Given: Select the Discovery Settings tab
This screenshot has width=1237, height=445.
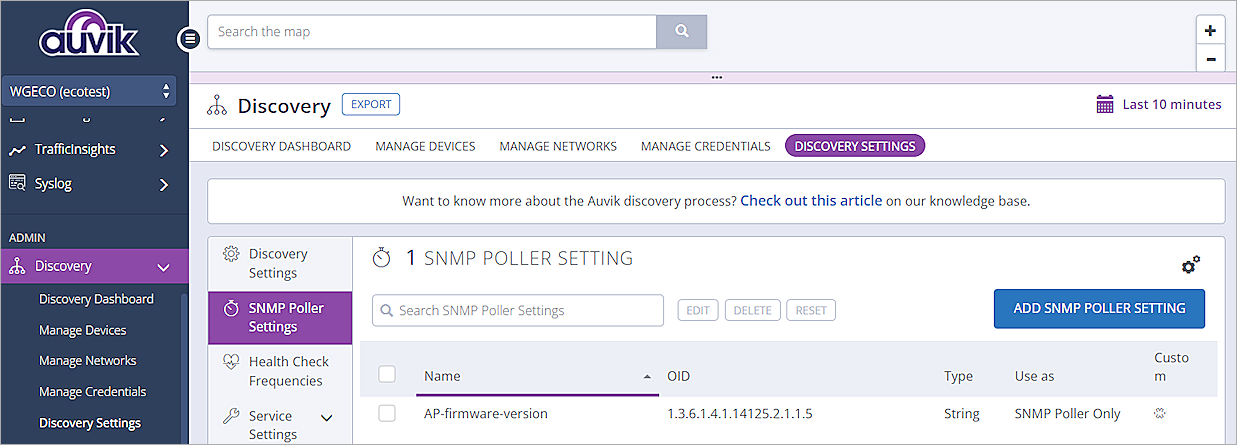Looking at the screenshot, I should coord(855,146).
